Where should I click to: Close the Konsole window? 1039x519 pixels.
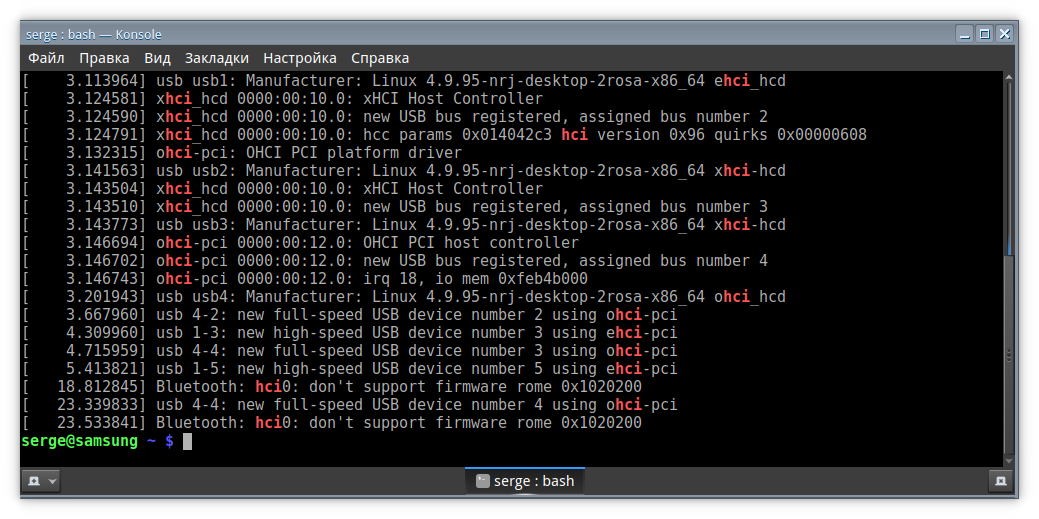[x=1004, y=34]
